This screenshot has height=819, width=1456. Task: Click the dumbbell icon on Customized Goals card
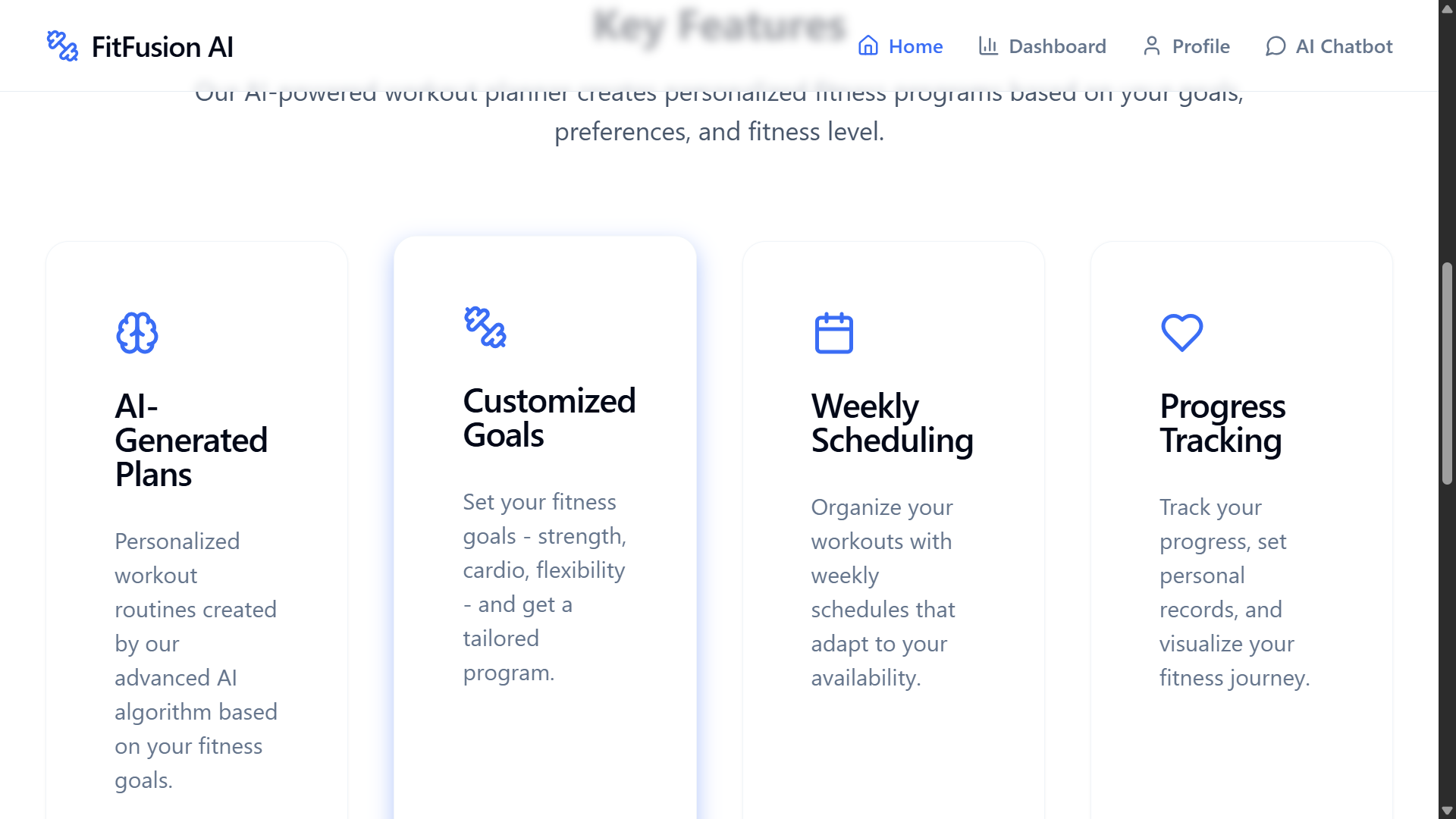[485, 328]
